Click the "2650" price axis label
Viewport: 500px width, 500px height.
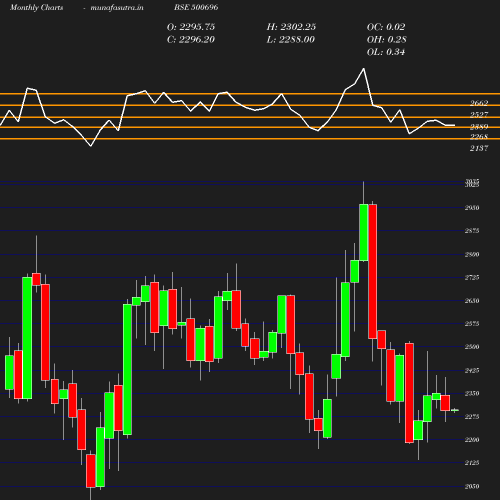(472, 301)
